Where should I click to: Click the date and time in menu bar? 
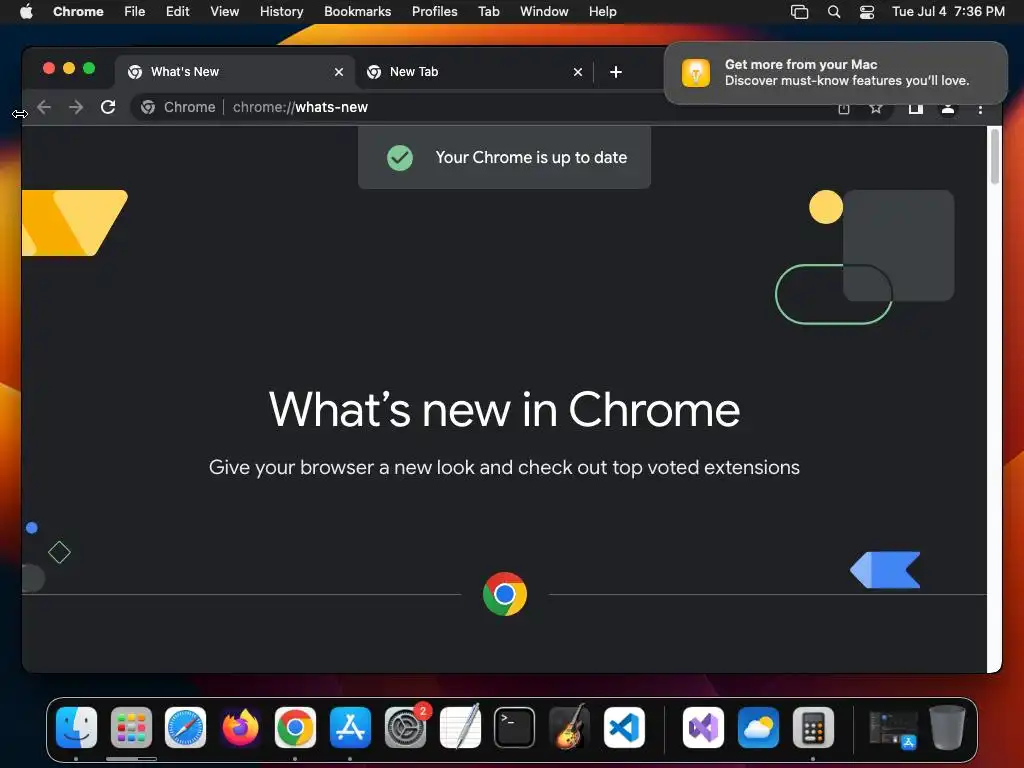click(x=948, y=12)
